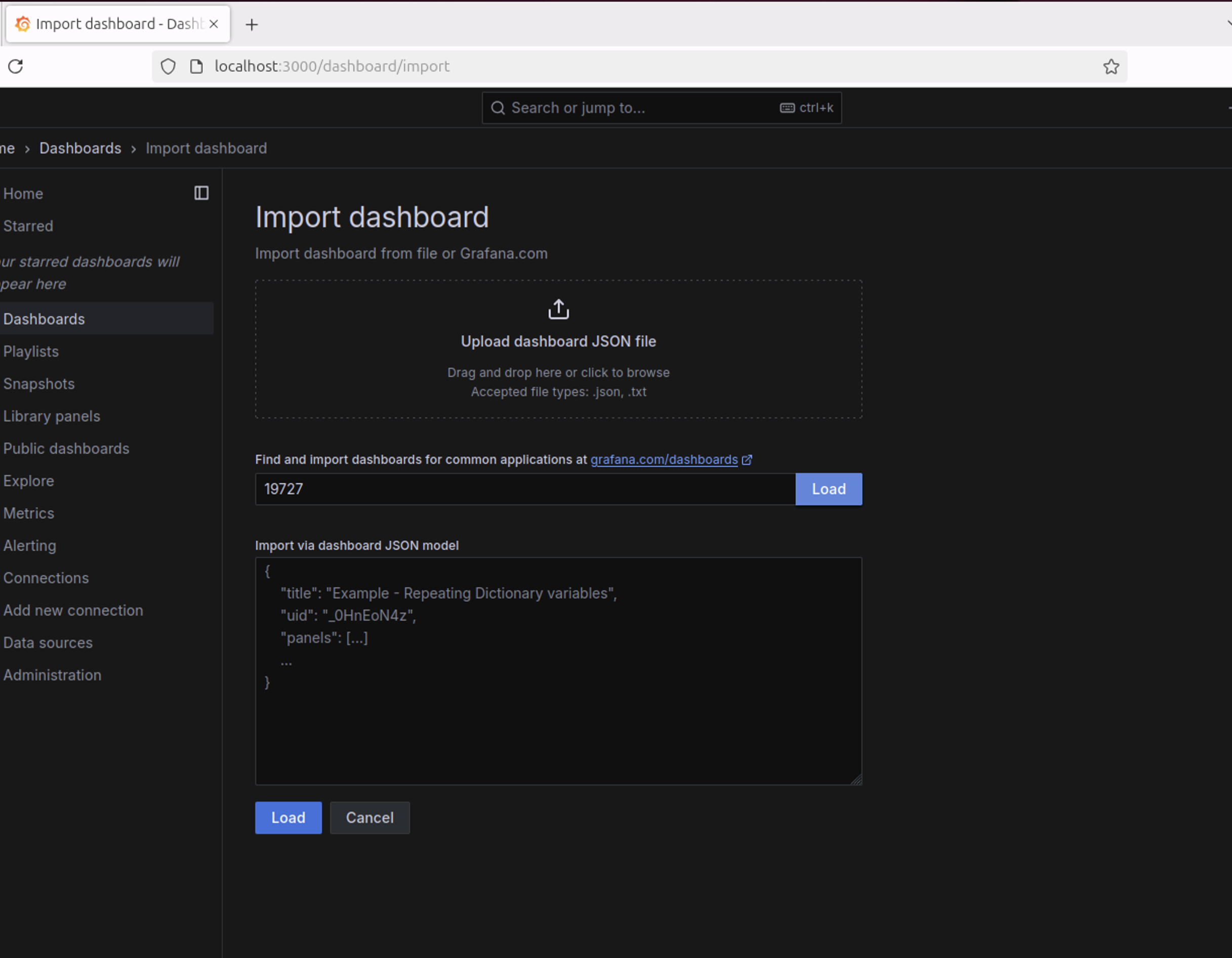Image resolution: width=1232 pixels, height=958 pixels.
Task: Select Dashboards breadcrumb link
Action: coord(80,148)
